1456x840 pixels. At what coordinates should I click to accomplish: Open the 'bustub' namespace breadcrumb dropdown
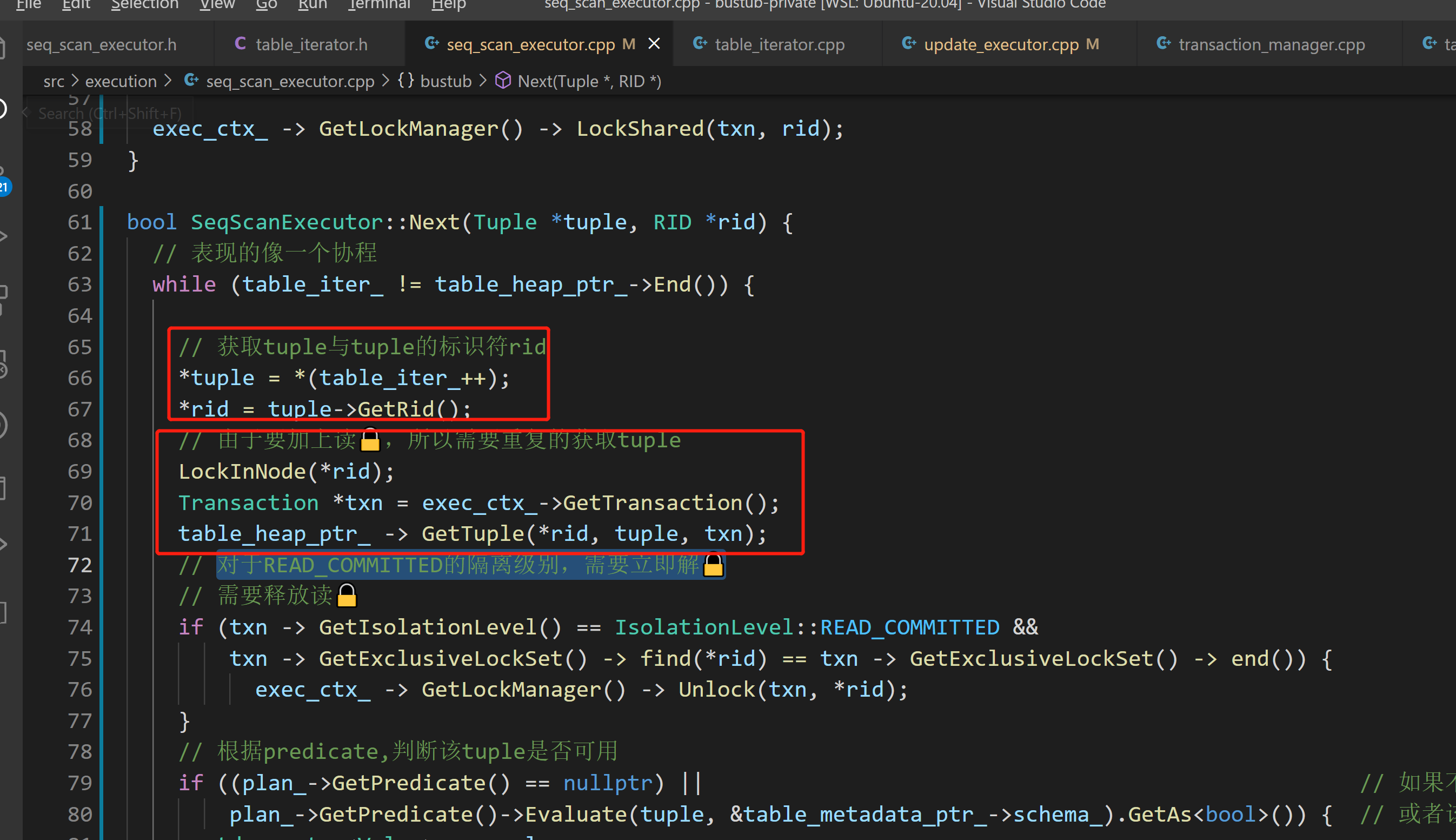click(446, 81)
